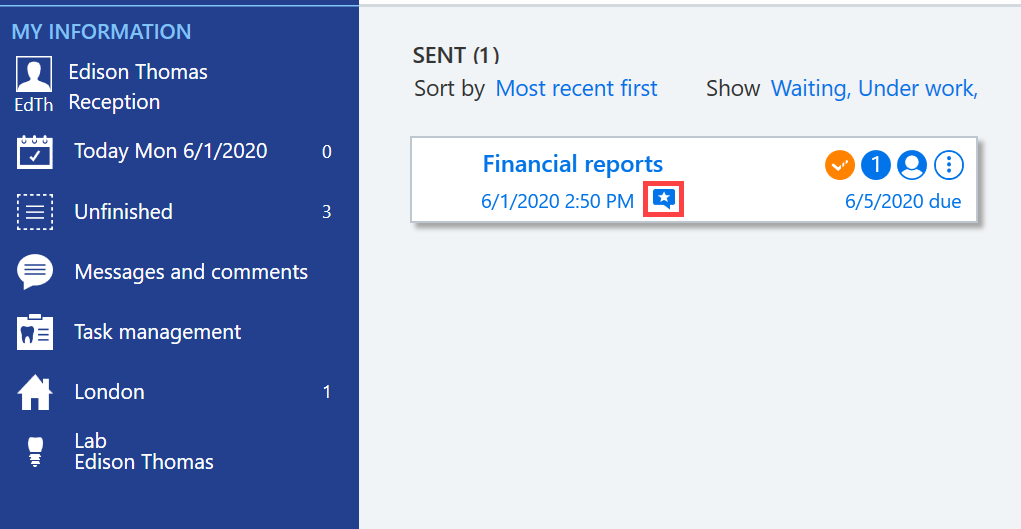Screen dimensions: 1021x529
Task: Click the blue number 1 badge
Action: [x=876, y=165]
